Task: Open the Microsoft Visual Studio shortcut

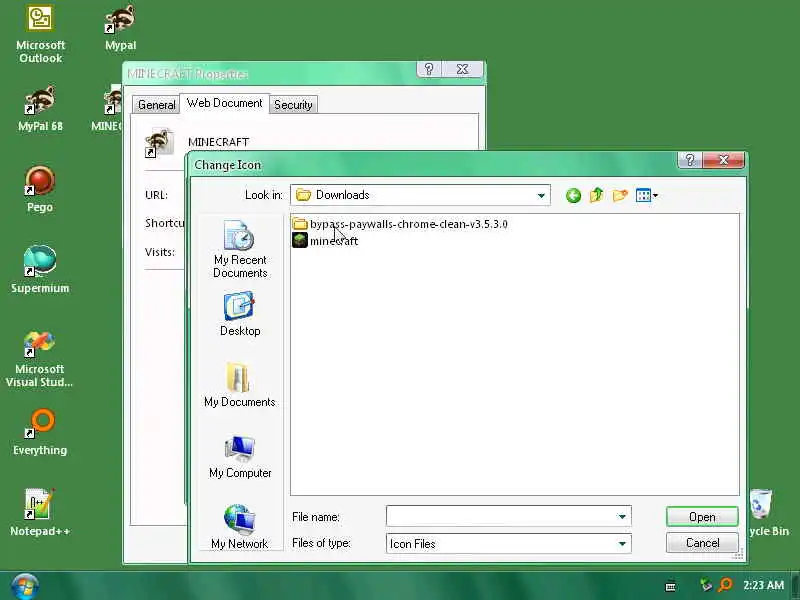Action: (39, 359)
